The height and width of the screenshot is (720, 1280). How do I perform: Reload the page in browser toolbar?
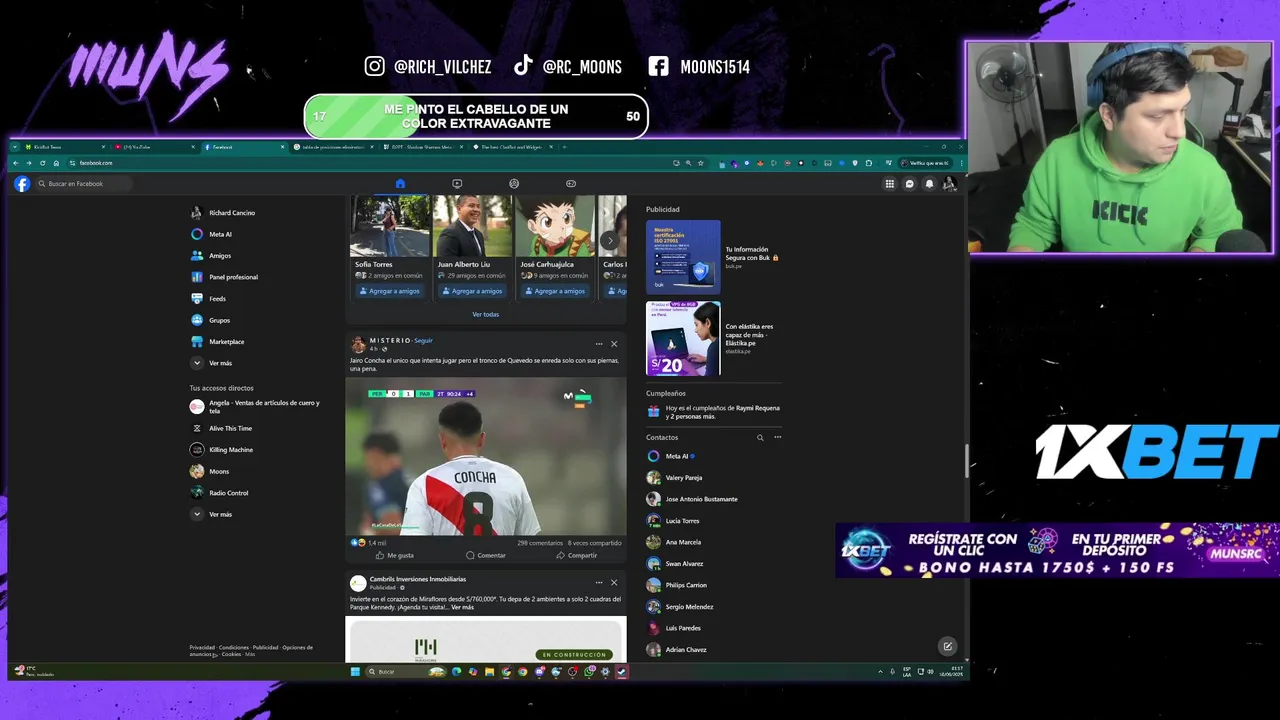[42, 163]
